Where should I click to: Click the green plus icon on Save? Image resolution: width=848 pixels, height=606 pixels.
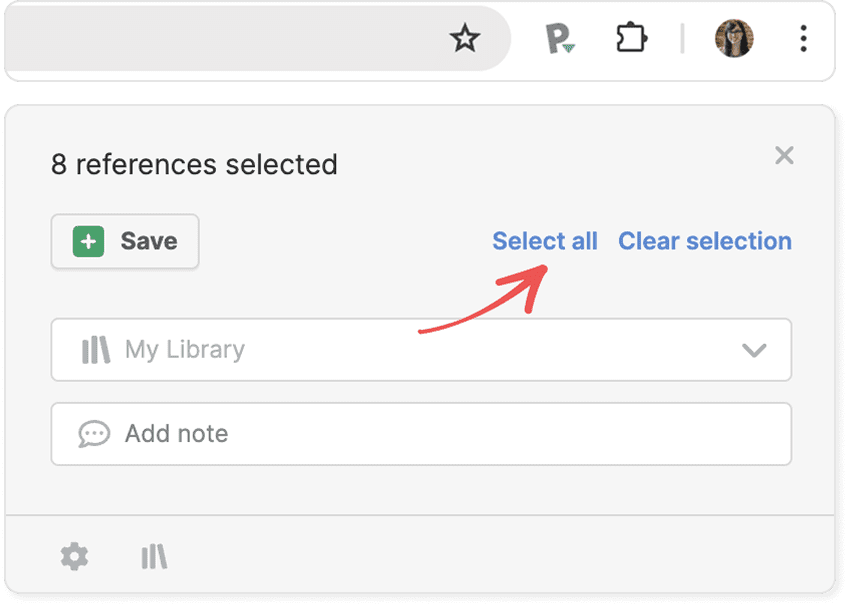(89, 241)
